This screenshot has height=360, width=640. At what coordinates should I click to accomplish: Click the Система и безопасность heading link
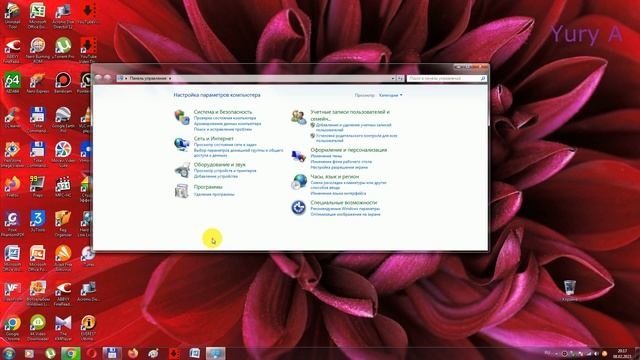(223, 112)
